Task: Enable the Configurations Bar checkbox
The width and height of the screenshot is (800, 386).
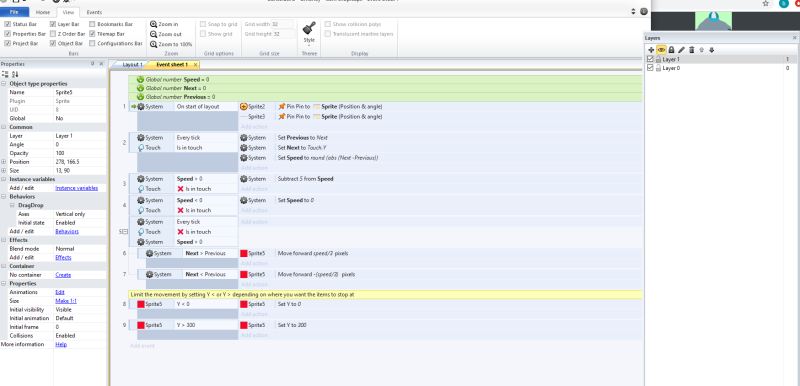Action: coord(92,43)
